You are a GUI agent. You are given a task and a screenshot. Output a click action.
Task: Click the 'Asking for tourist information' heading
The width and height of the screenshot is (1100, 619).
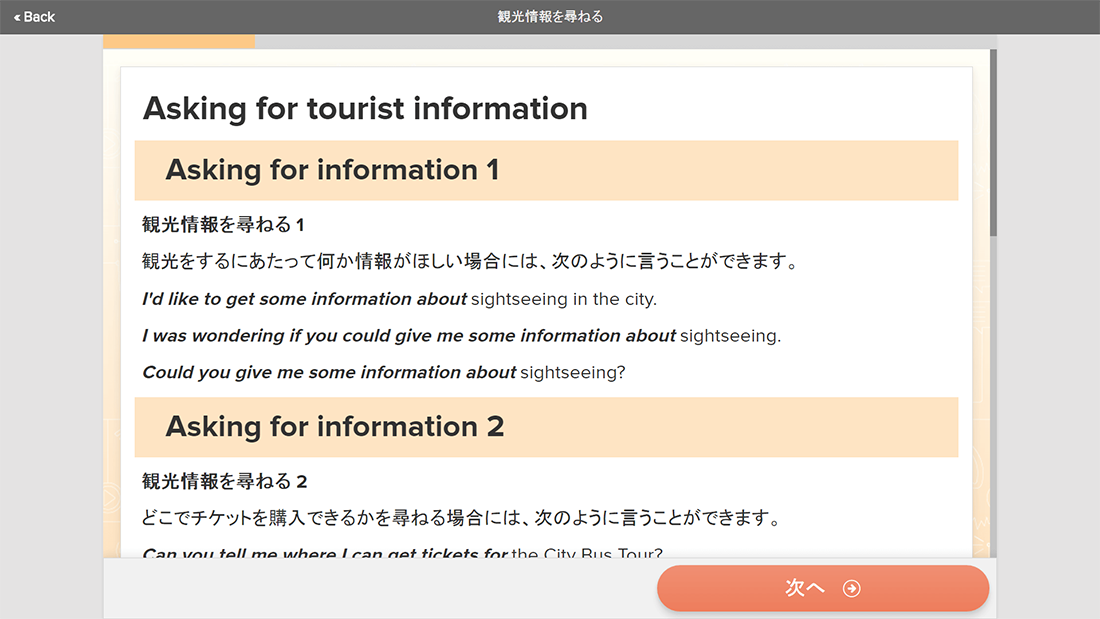point(365,108)
